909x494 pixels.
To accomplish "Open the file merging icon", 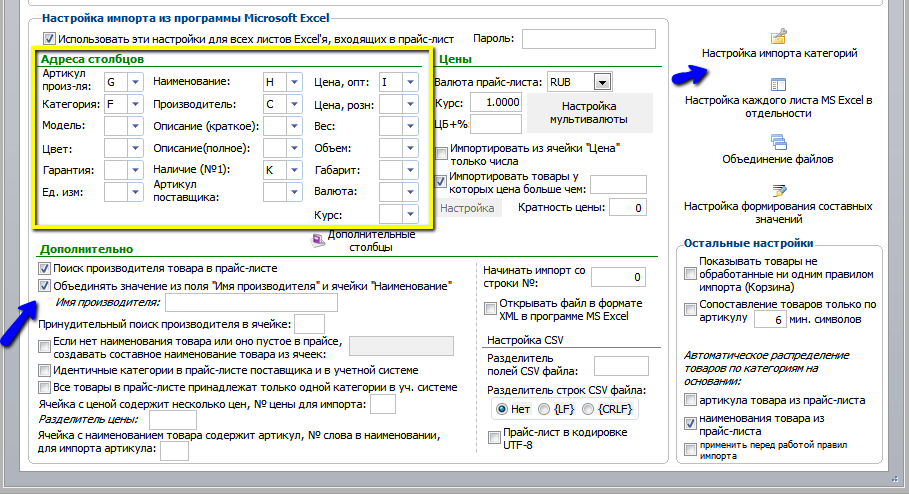I will (x=779, y=142).
